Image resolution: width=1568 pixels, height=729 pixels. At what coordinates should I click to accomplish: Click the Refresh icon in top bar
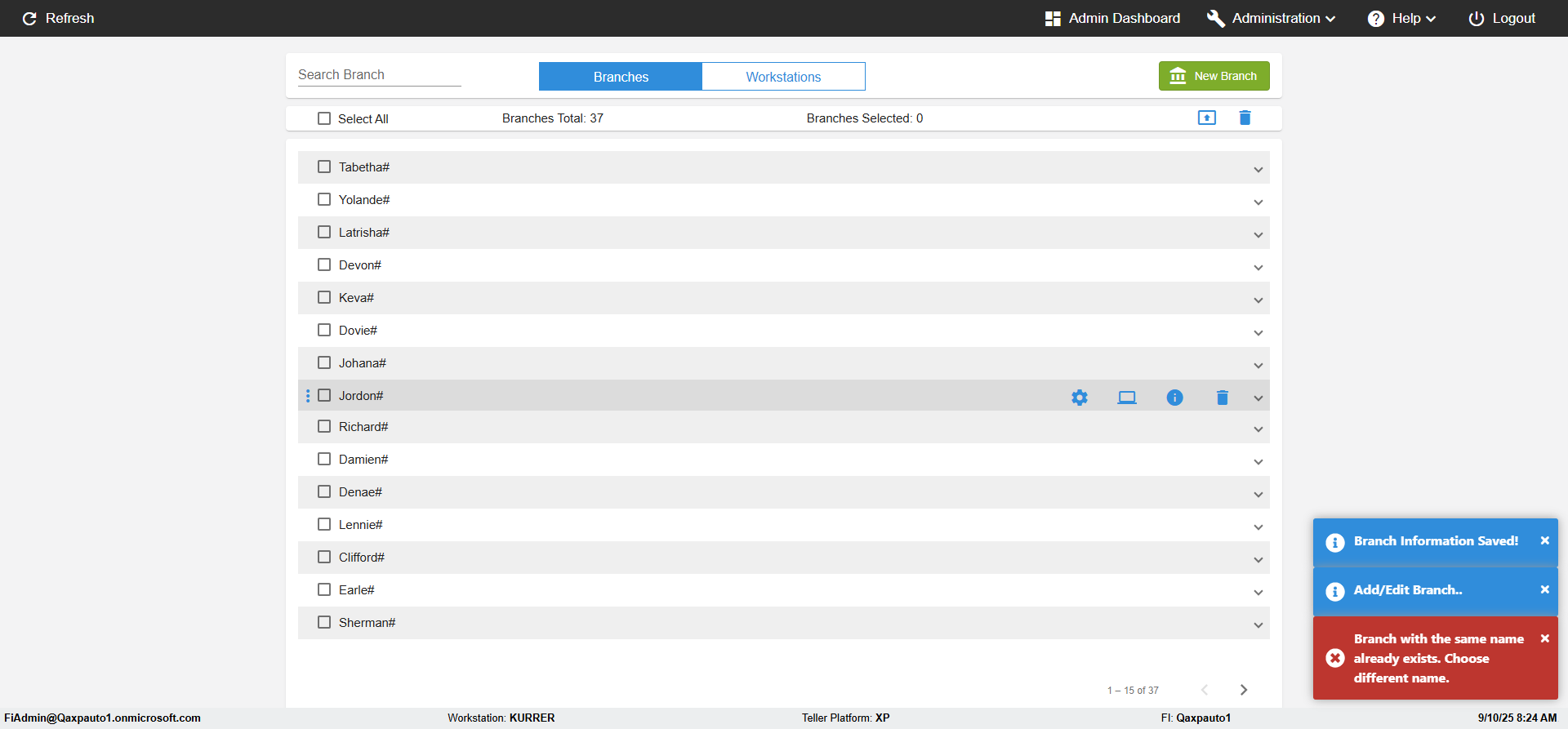point(29,18)
